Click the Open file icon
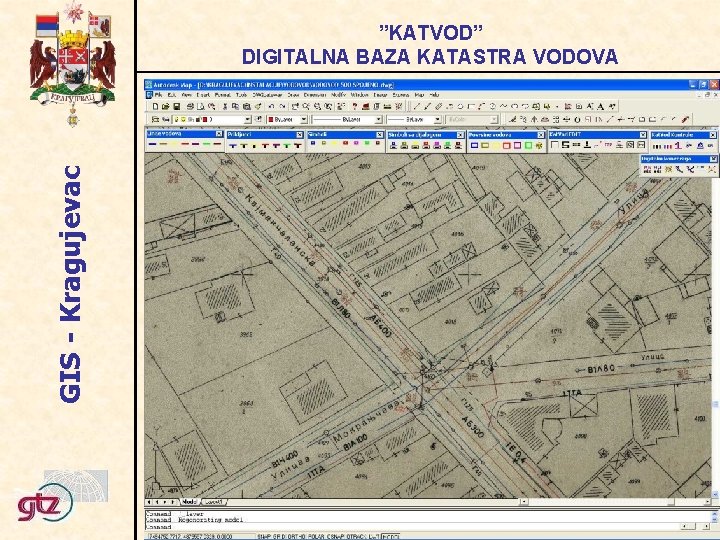720x540 pixels. (165, 107)
